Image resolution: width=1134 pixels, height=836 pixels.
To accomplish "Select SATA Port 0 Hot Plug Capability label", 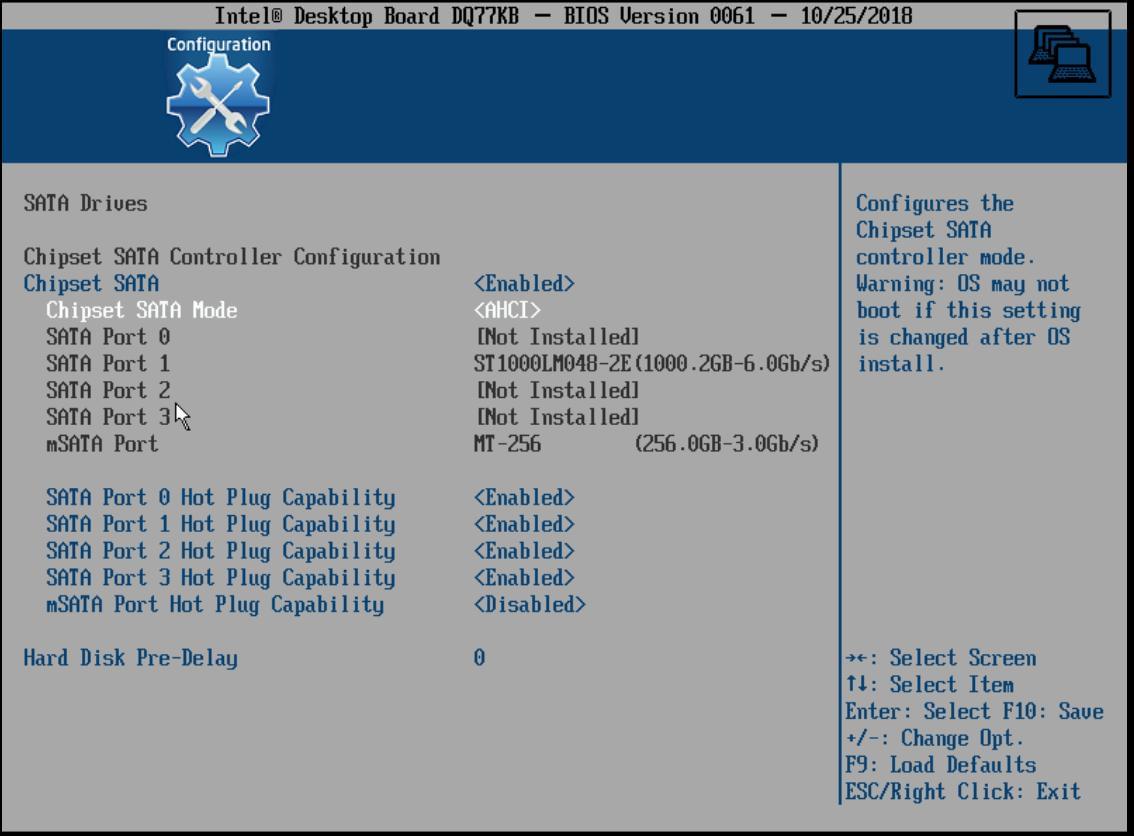I will tap(221, 498).
